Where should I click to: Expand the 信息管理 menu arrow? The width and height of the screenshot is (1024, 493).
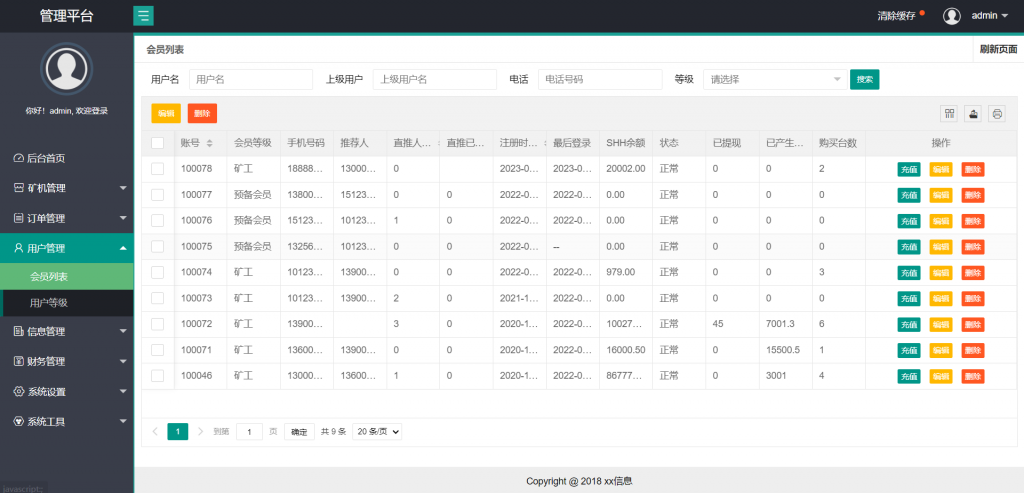123,331
